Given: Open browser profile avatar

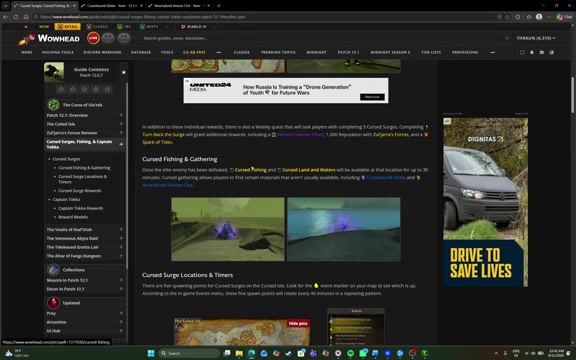Looking at the screenshot, I should click(539, 17).
